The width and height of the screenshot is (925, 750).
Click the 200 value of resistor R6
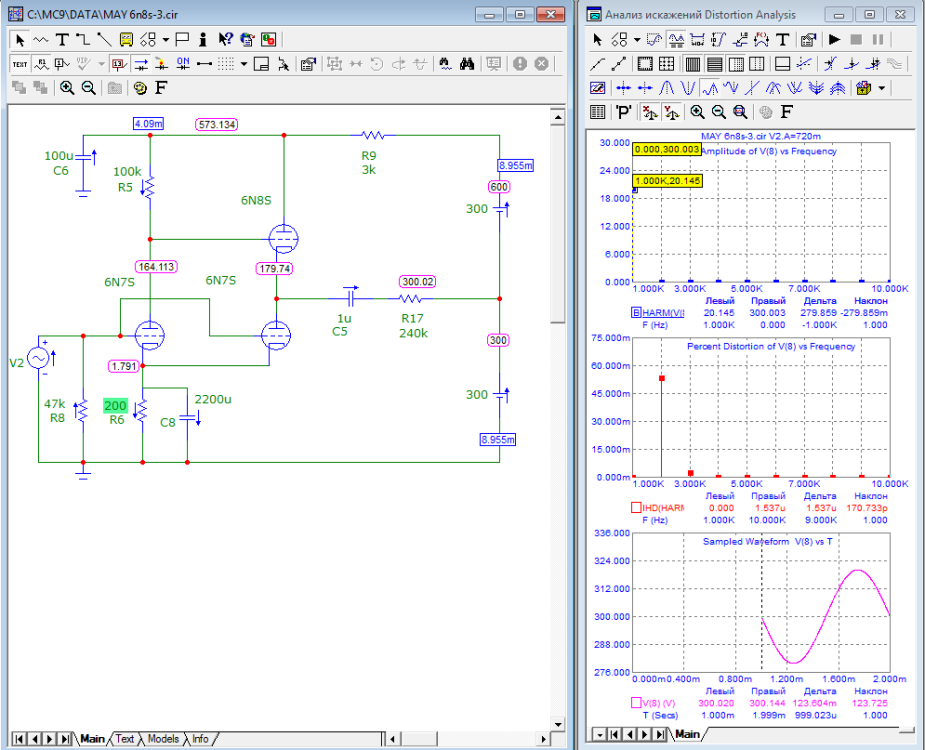coord(115,406)
